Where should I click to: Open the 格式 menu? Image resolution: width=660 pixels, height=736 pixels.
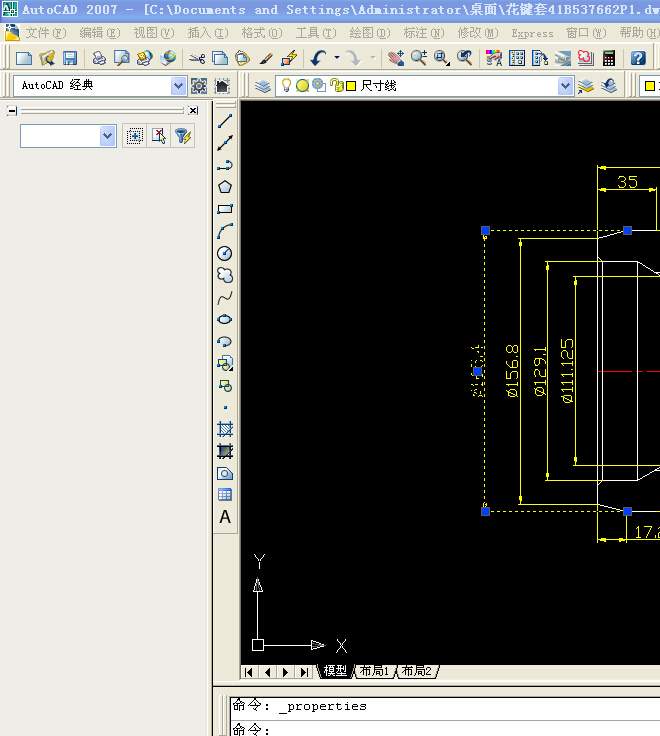[x=259, y=33]
